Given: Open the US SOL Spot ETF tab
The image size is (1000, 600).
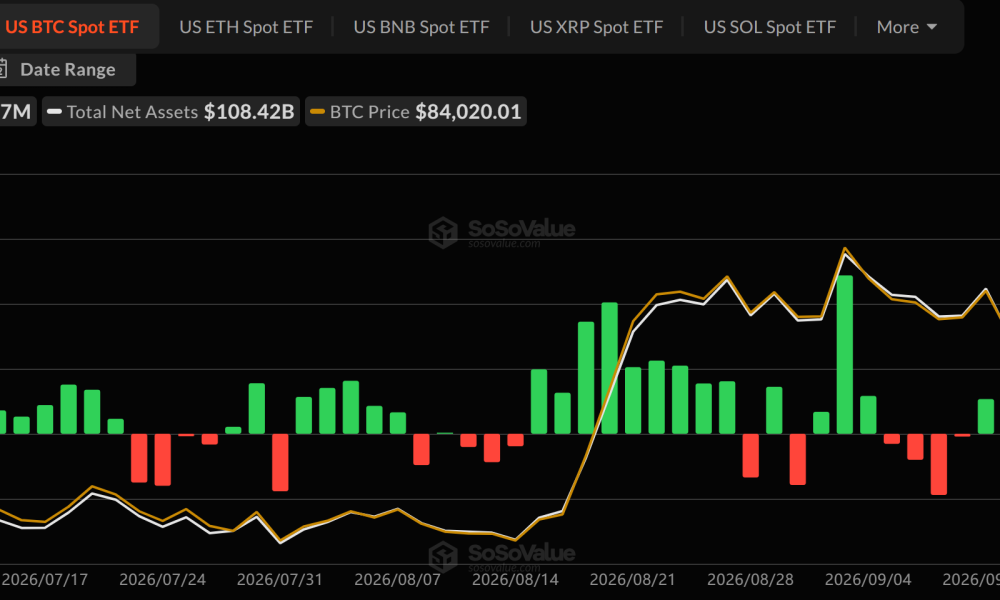Looking at the screenshot, I should click(x=770, y=27).
